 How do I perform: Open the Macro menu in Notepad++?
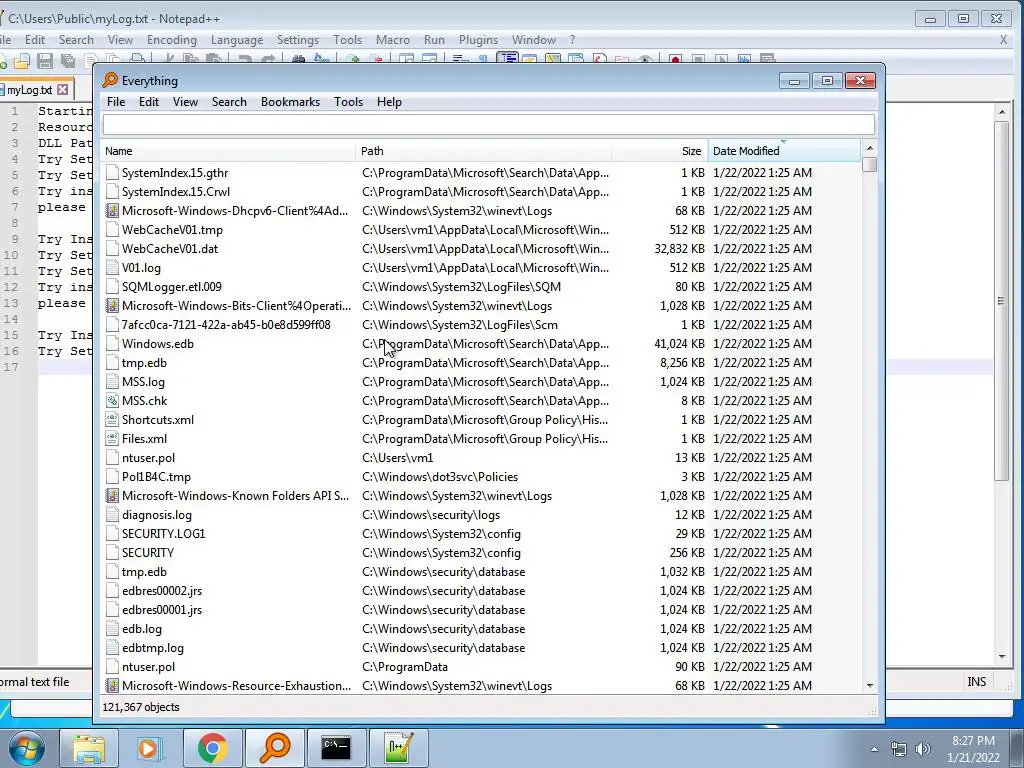click(x=392, y=40)
